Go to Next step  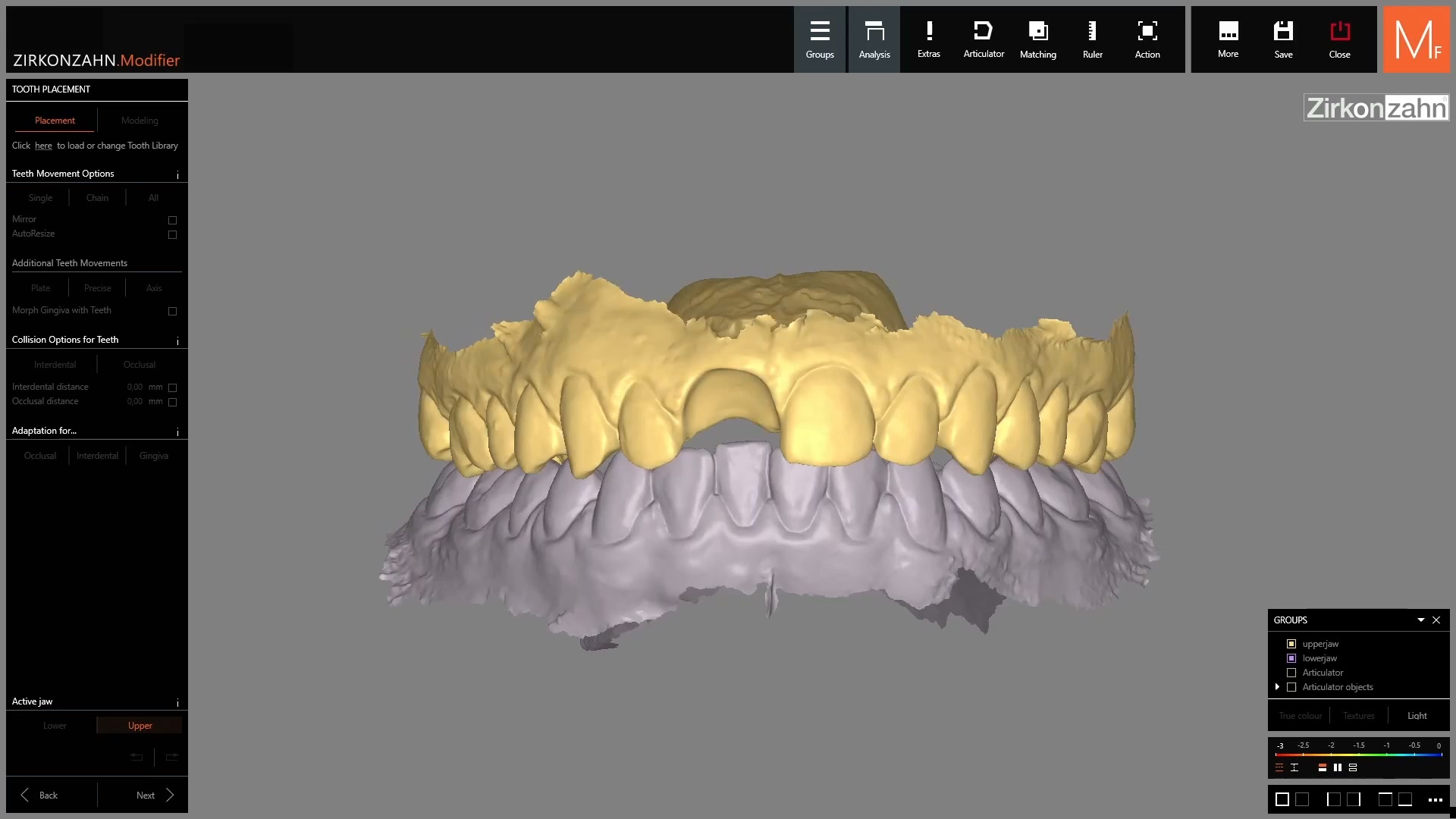[x=155, y=795]
